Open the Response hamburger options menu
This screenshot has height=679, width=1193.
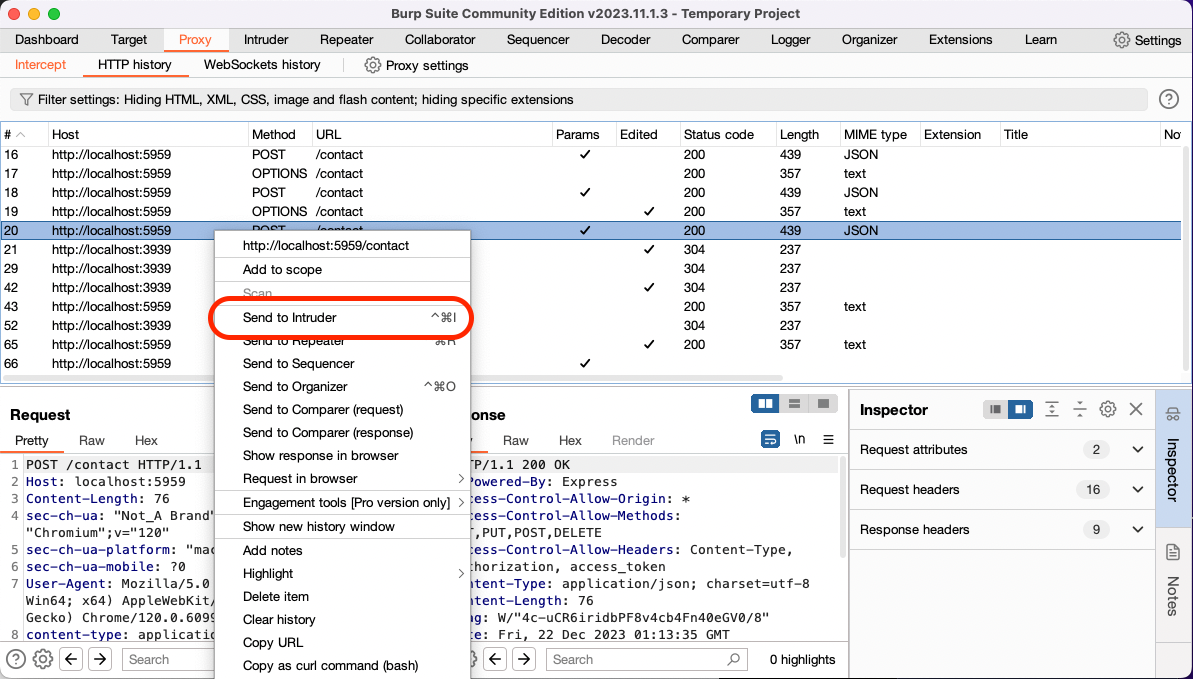tap(829, 440)
